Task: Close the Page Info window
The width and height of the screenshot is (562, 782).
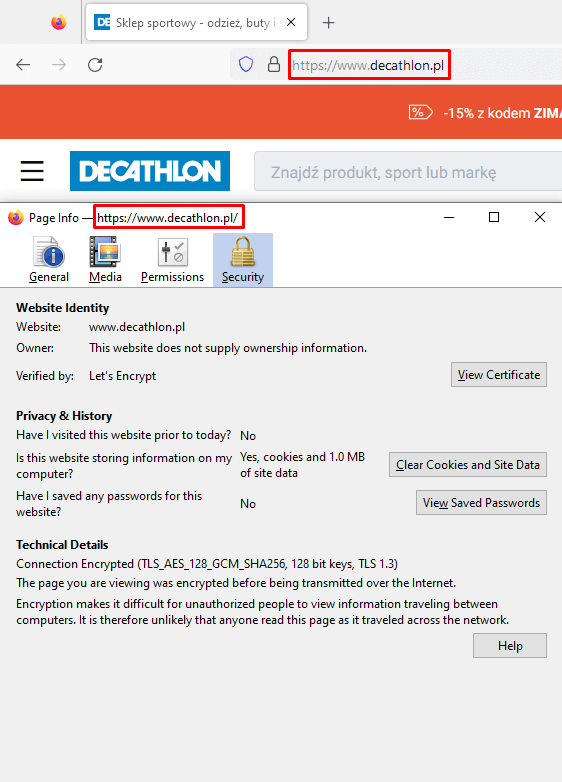Action: (x=540, y=217)
